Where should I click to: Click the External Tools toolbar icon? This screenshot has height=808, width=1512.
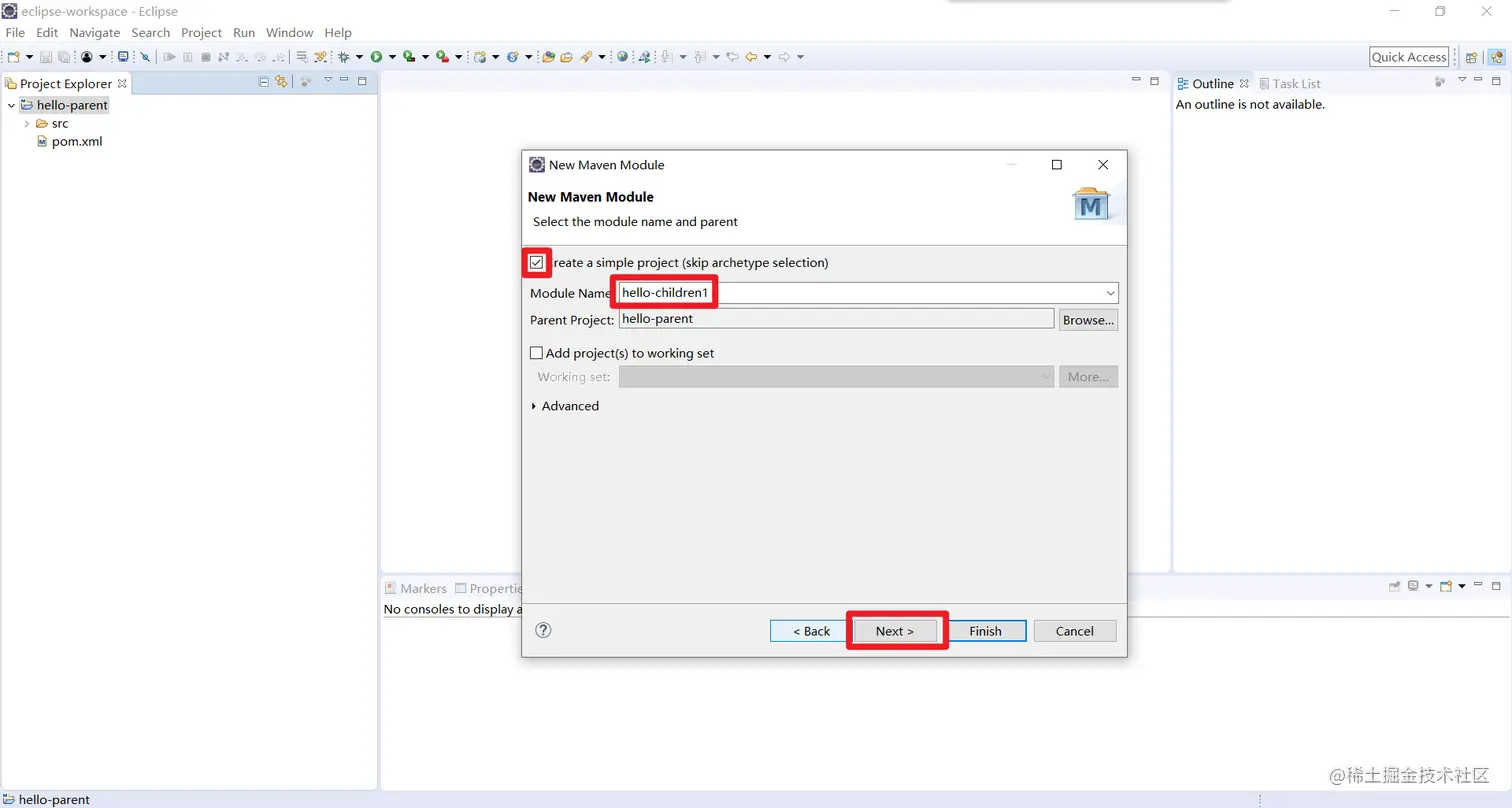[442, 57]
